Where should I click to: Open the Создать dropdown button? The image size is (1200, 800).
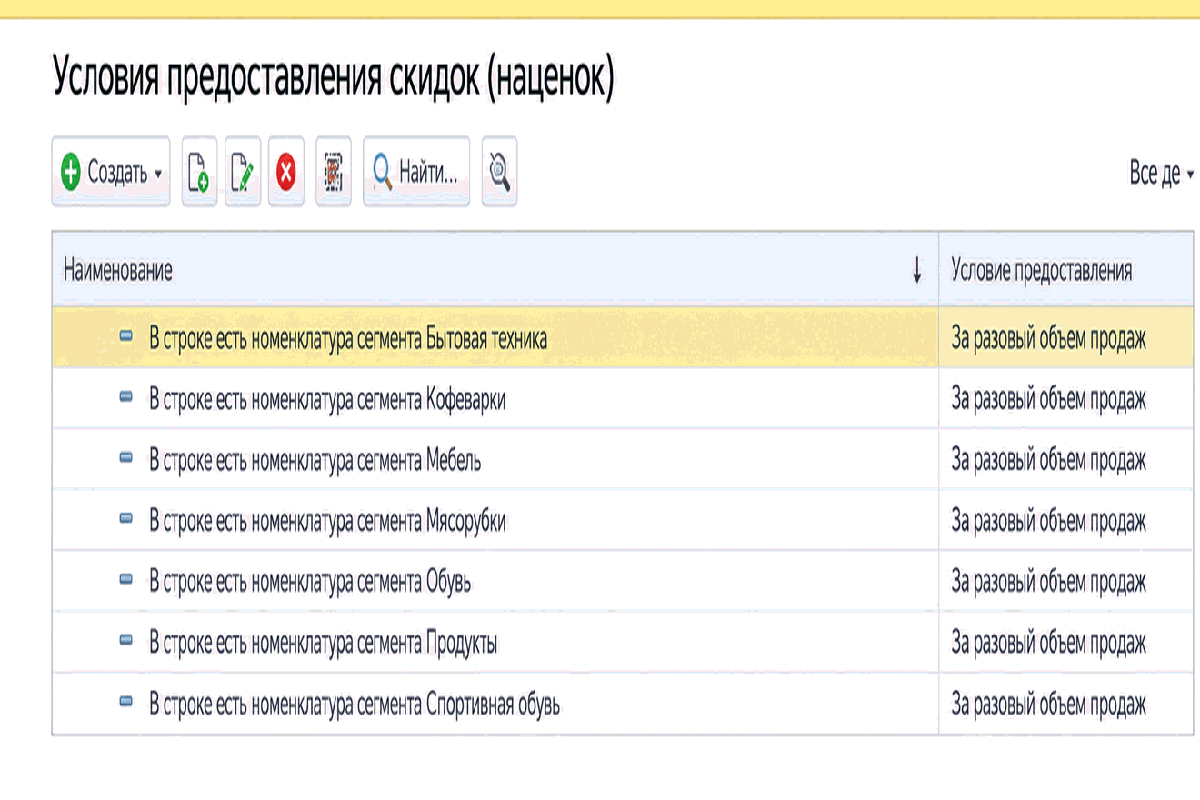(111, 172)
